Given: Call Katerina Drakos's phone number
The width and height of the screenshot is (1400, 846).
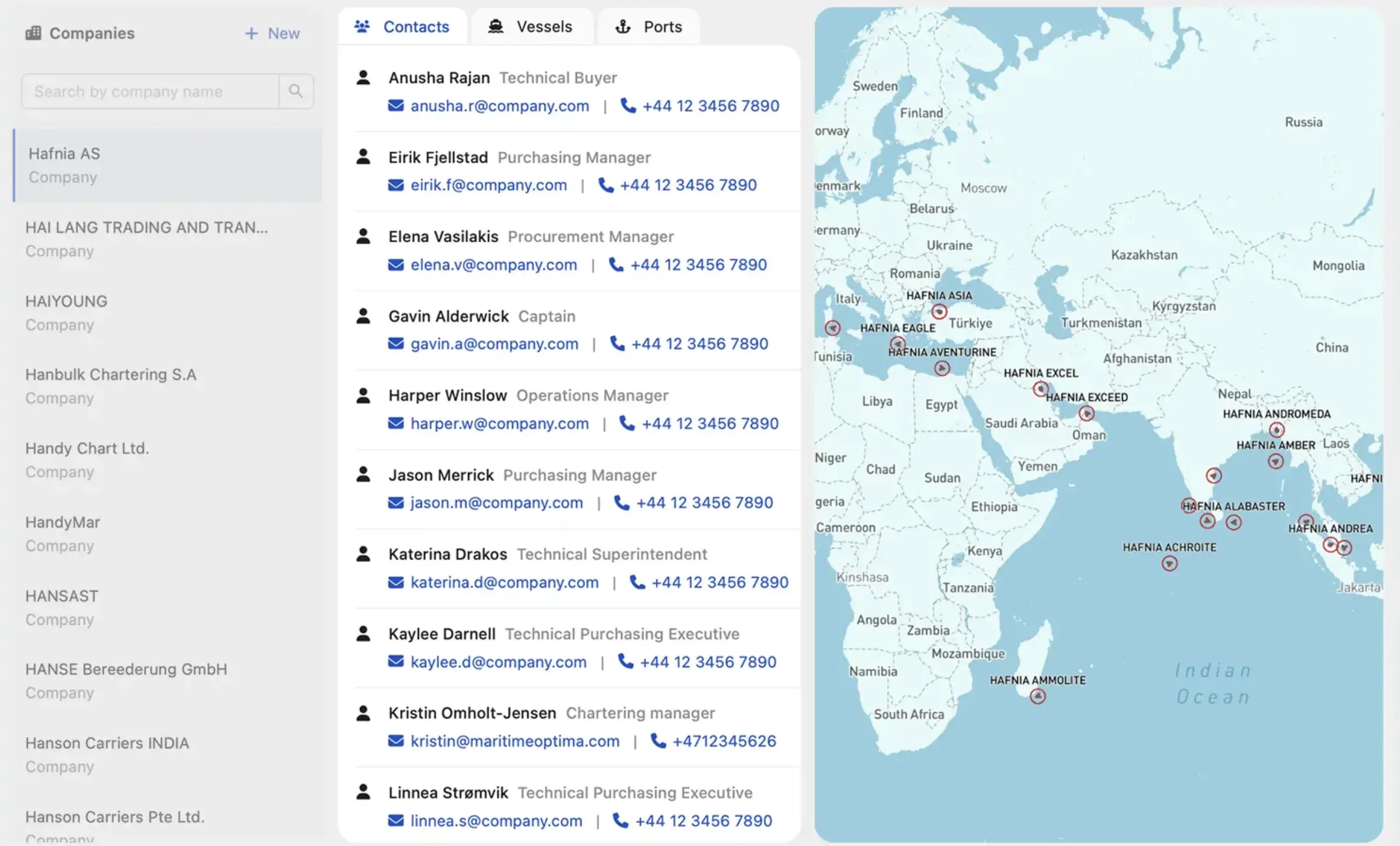Looking at the screenshot, I should pos(720,582).
